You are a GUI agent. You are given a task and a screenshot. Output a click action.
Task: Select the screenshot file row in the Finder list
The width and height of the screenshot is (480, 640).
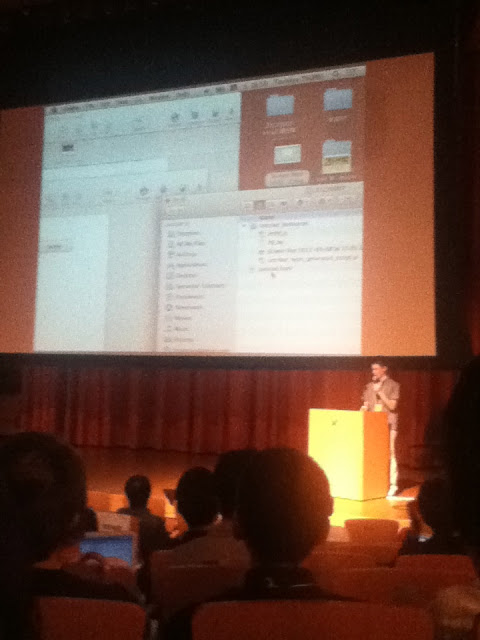tap(311, 249)
